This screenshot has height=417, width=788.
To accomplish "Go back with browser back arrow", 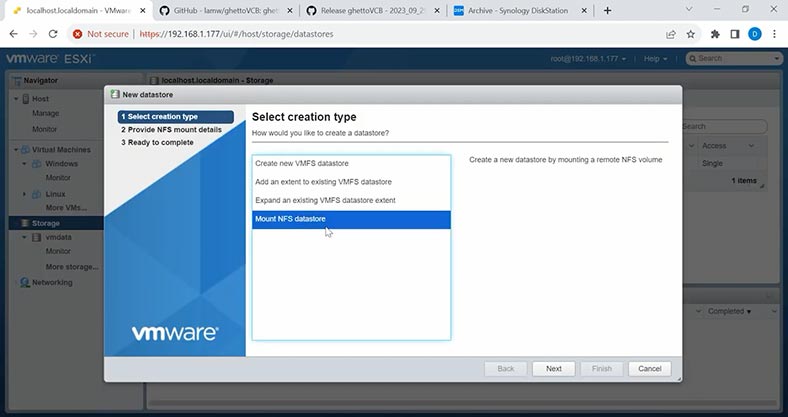I will 14,34.
